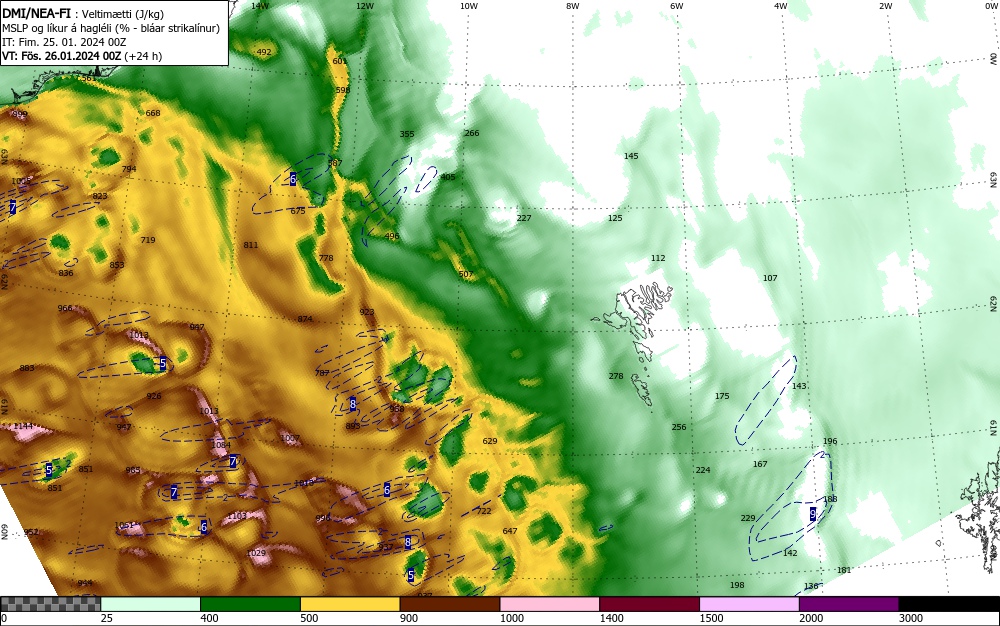Click the map value 278
The image size is (1000, 626).
point(616,376)
